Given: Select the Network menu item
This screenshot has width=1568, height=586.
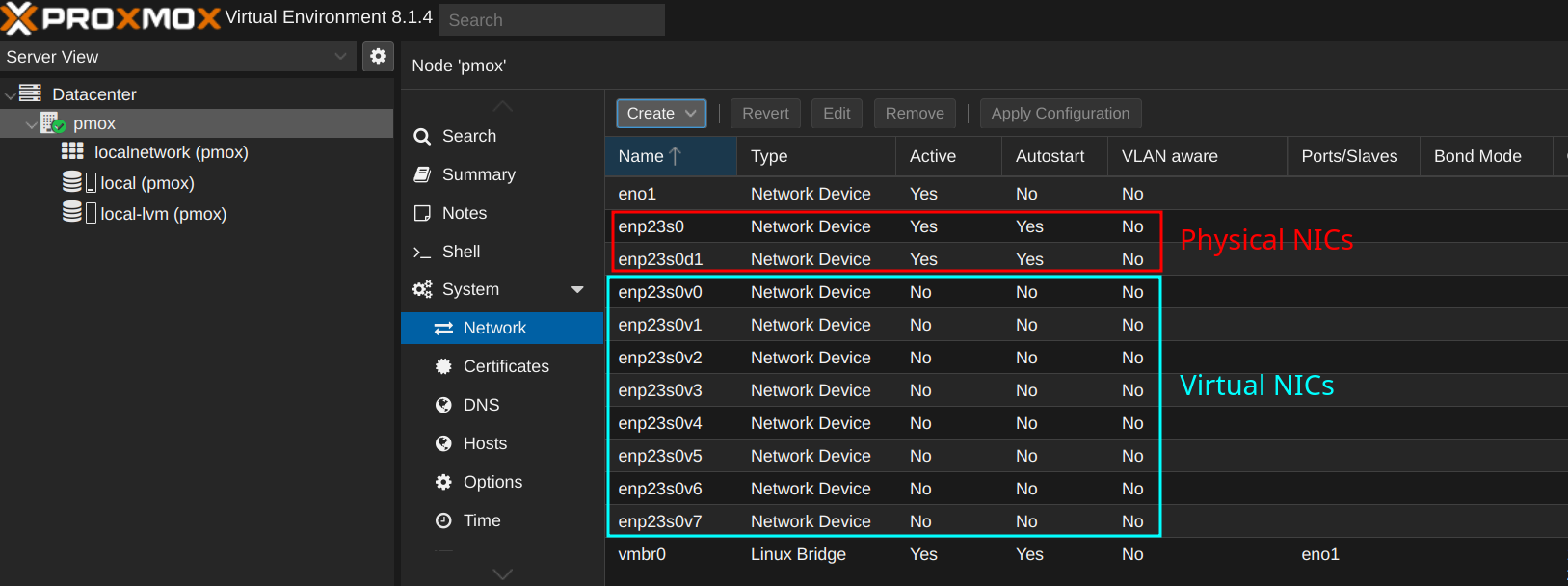Looking at the screenshot, I should point(502,328).
